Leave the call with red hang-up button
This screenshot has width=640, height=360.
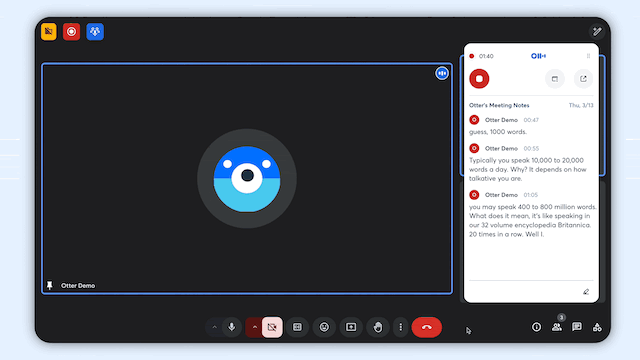point(427,327)
